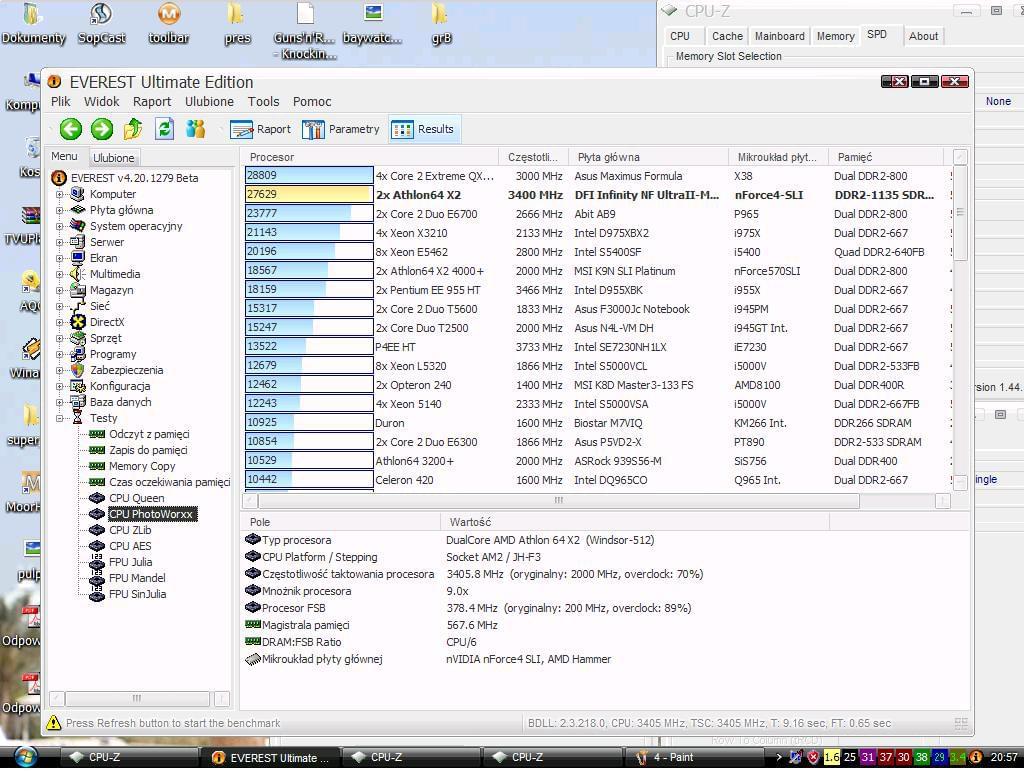Click the horizontal scrollbar under the results list
Screen dimensions: 1024x771
point(558,500)
